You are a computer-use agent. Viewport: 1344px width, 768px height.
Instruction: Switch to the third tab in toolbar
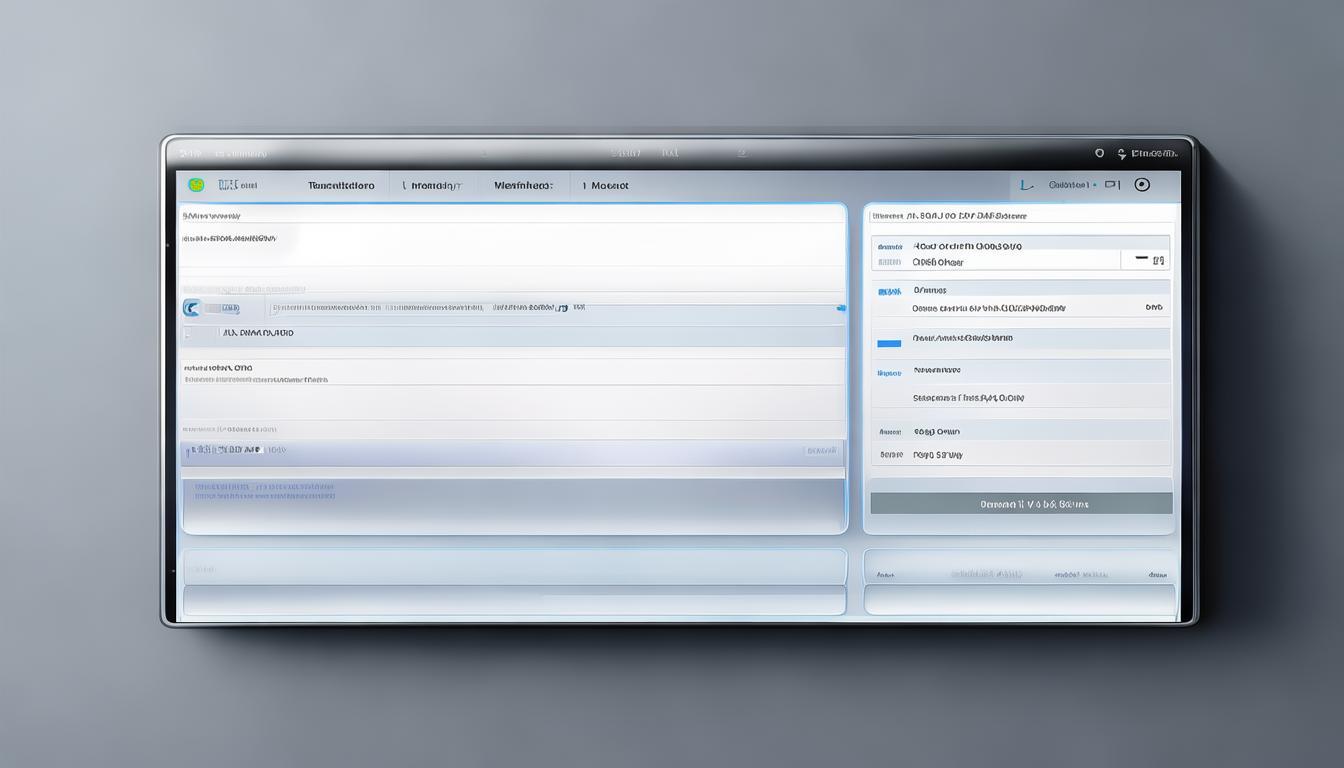[523, 186]
